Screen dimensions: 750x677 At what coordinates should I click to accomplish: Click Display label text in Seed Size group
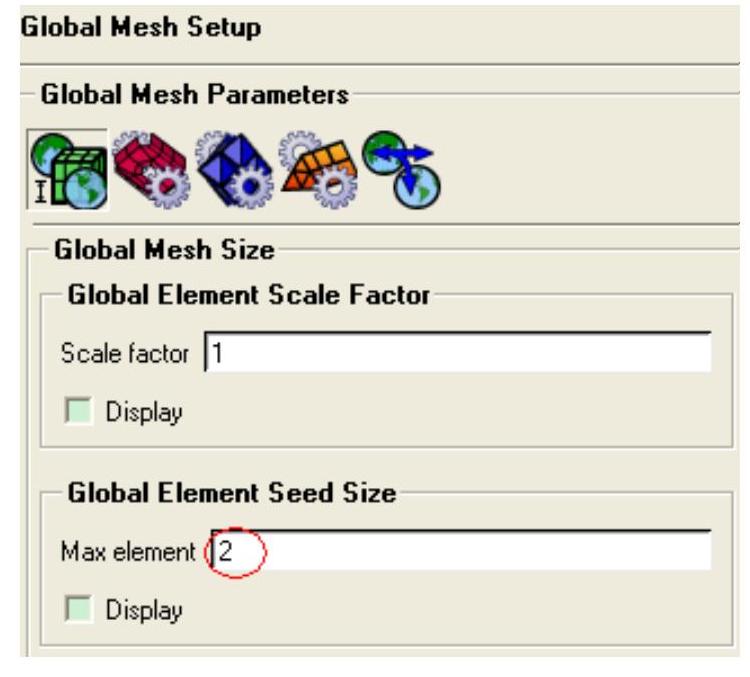[x=144, y=610]
